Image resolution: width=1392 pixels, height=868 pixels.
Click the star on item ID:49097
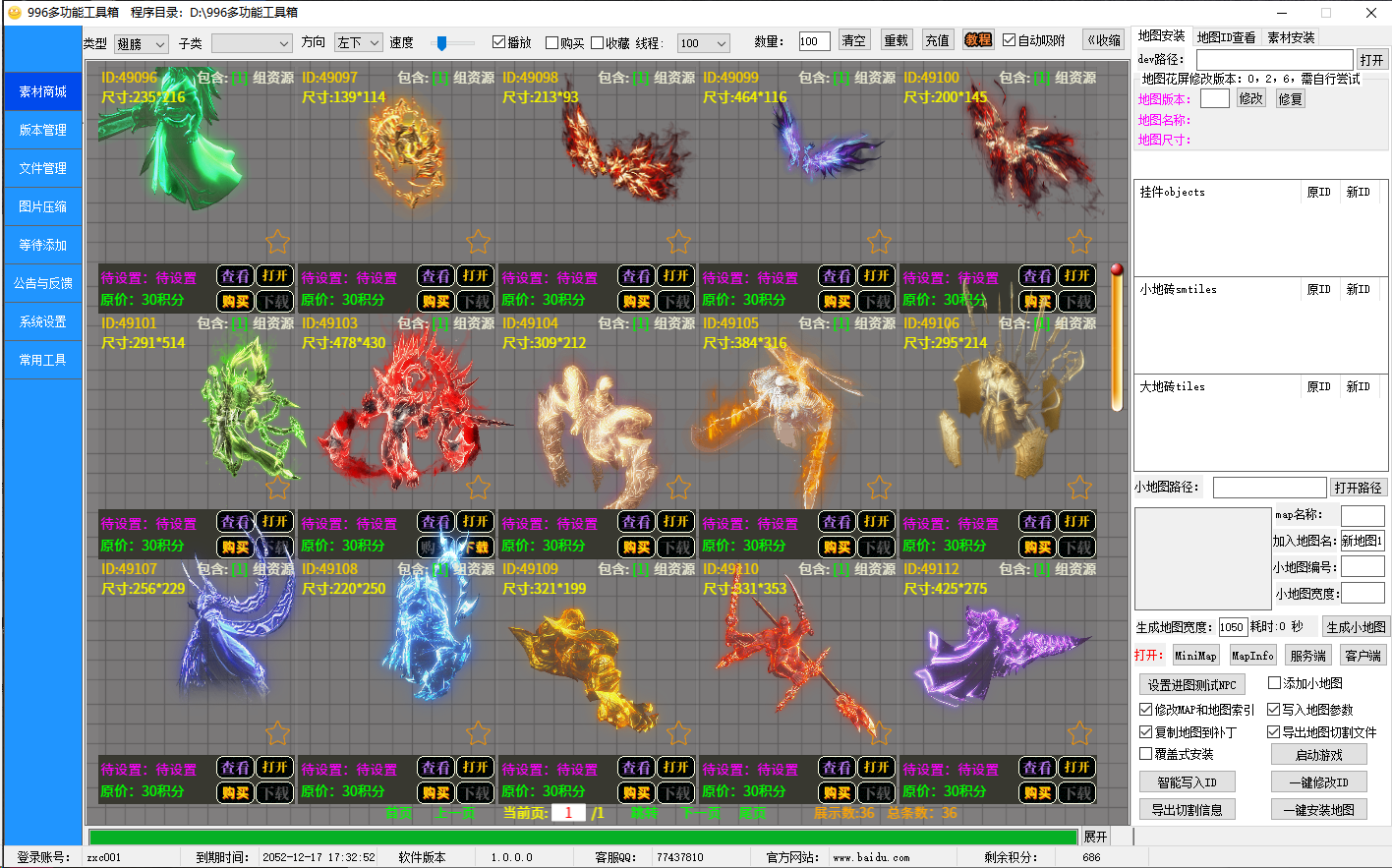[479, 241]
